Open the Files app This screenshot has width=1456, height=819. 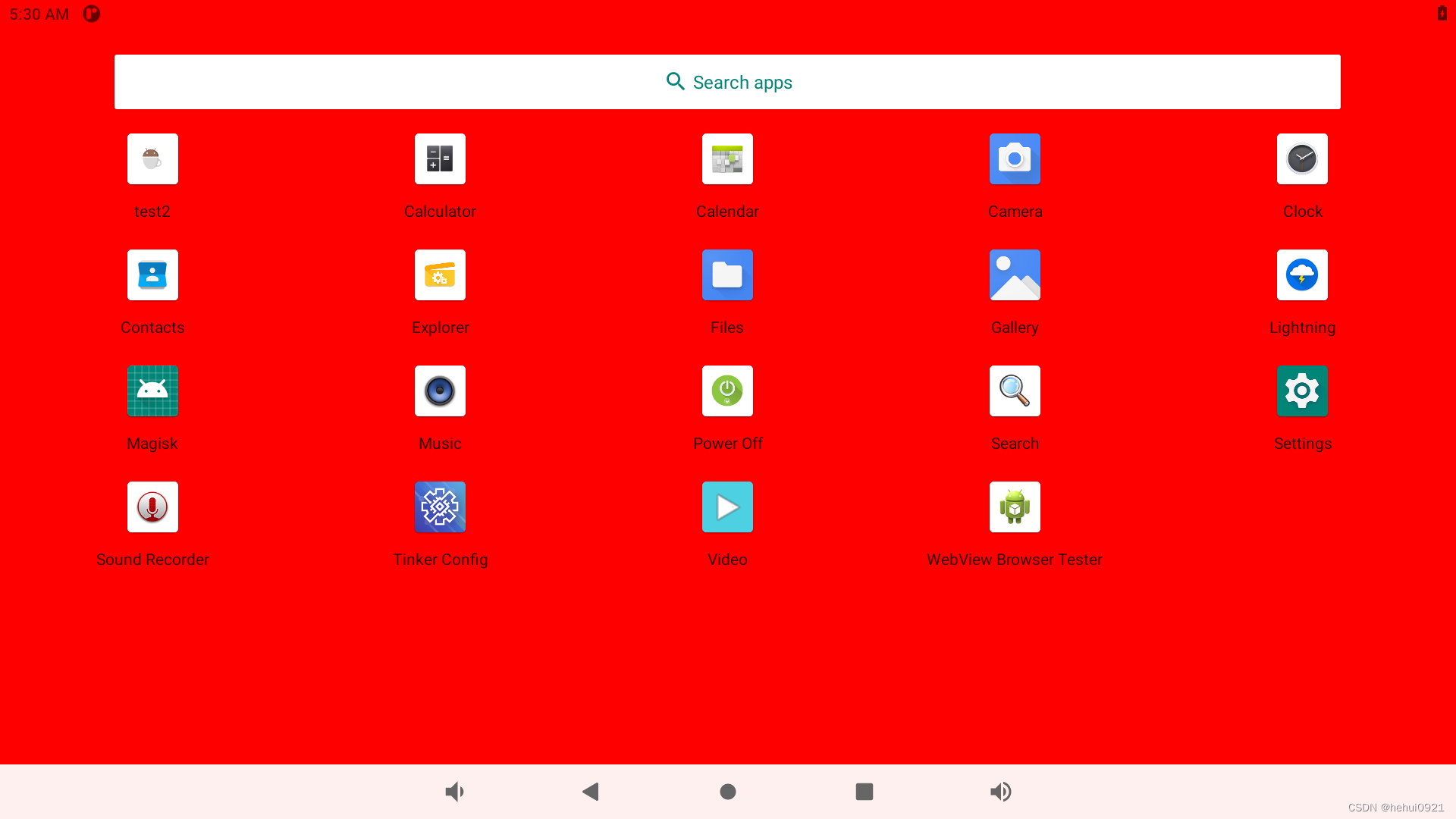pyautogui.click(x=728, y=275)
